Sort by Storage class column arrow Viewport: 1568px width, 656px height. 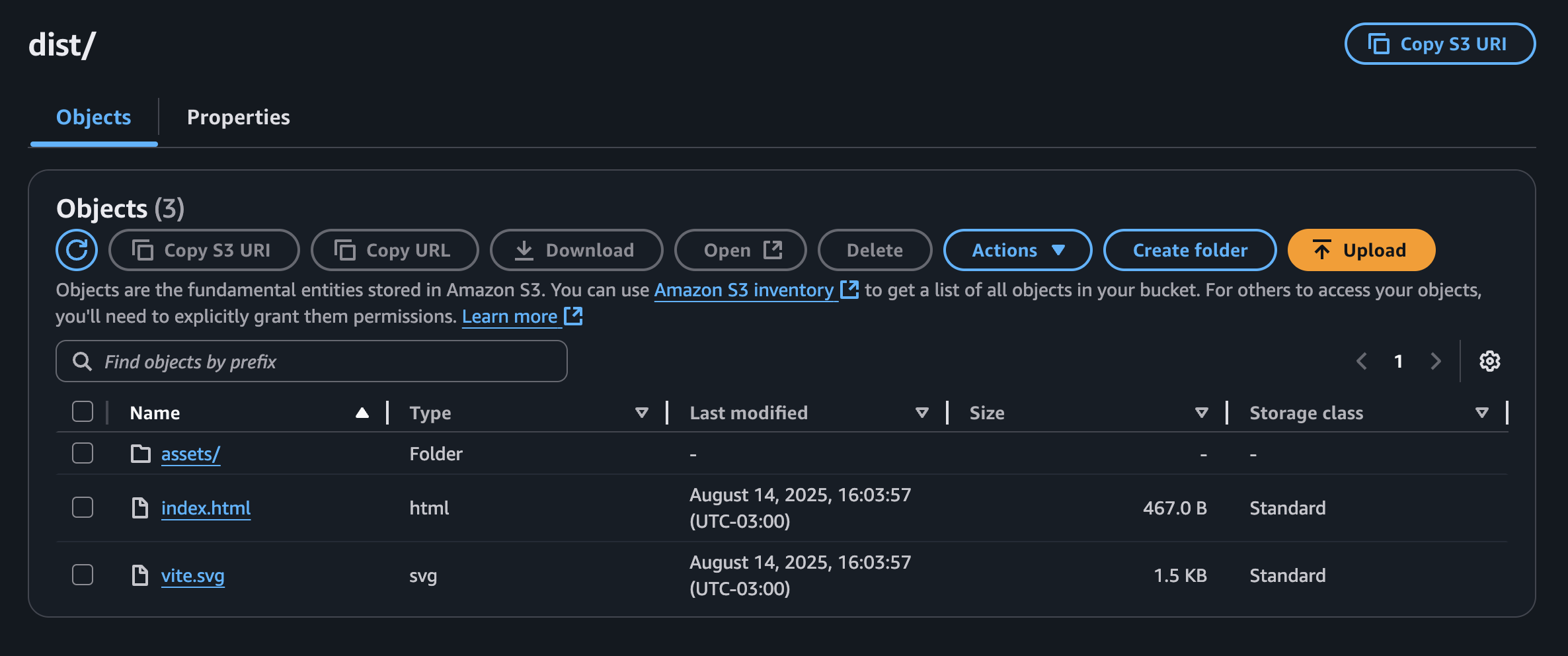tap(1481, 413)
